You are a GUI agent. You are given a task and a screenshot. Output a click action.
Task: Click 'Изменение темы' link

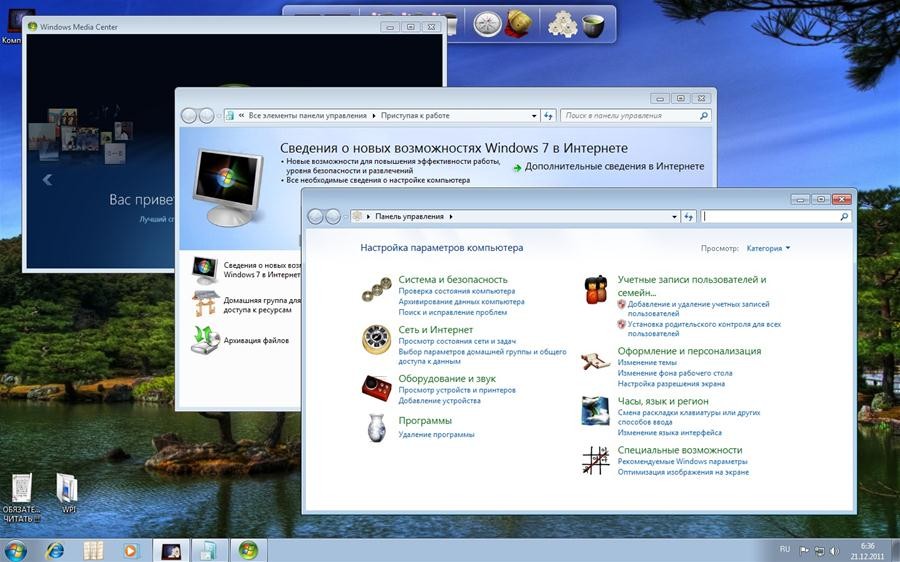click(647, 363)
